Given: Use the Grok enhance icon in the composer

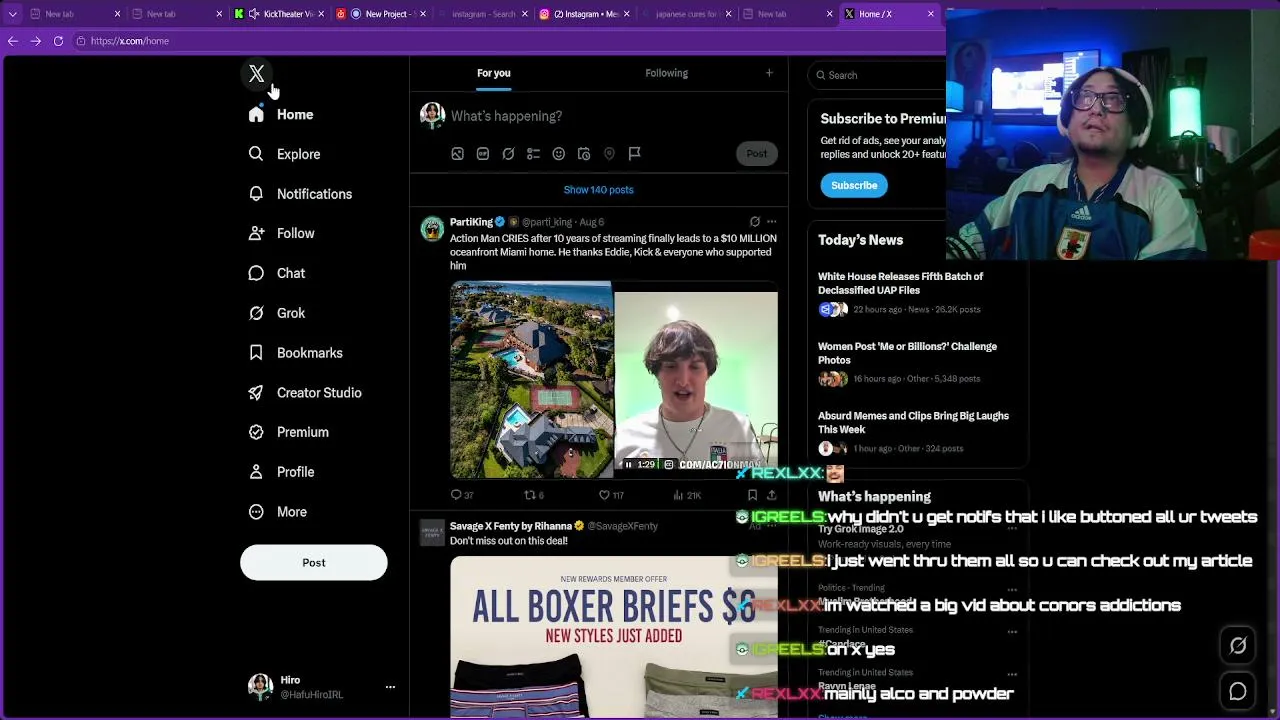Looking at the screenshot, I should pyautogui.click(x=508, y=154).
